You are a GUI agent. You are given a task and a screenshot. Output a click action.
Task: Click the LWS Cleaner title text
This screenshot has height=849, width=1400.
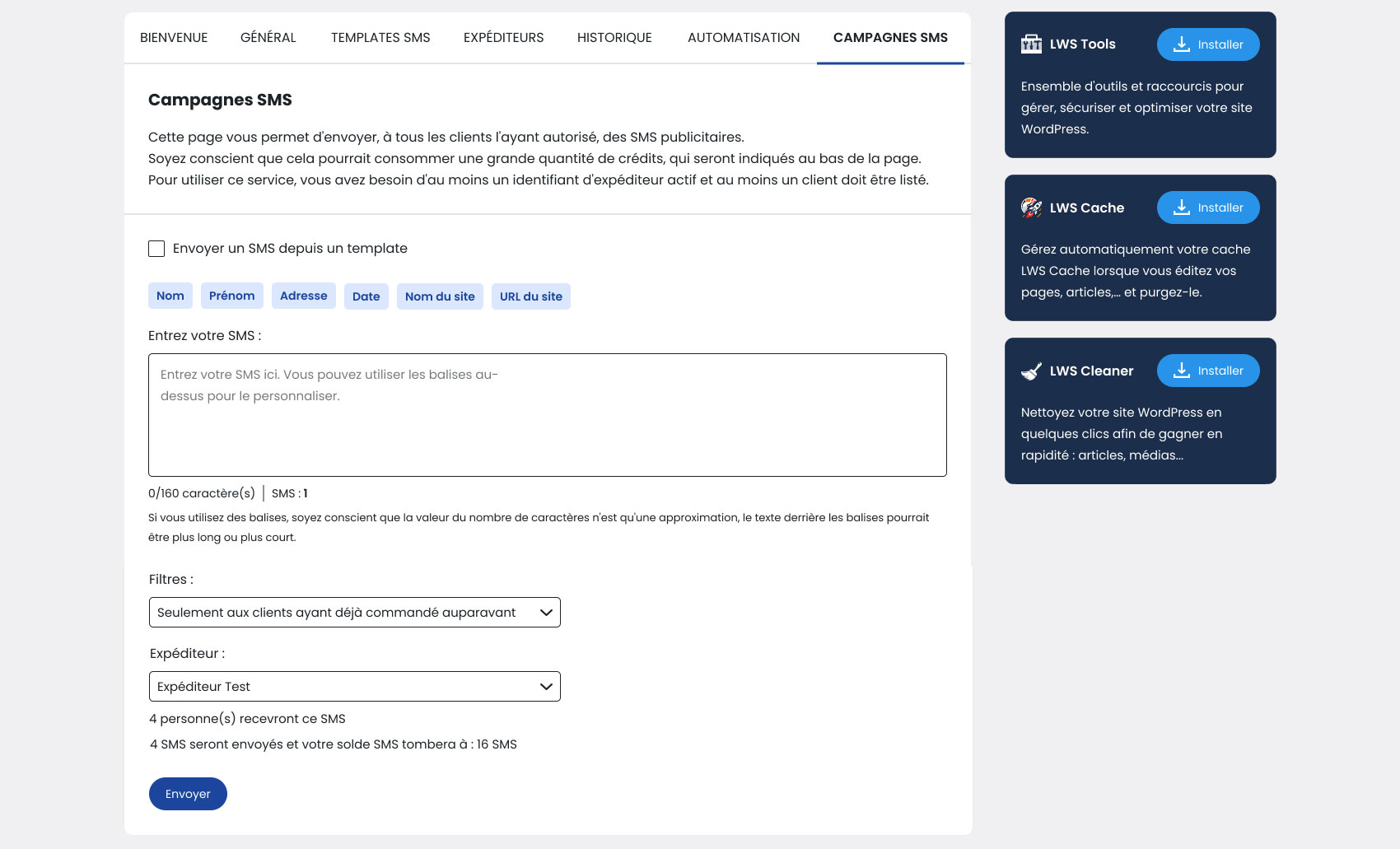click(1091, 371)
